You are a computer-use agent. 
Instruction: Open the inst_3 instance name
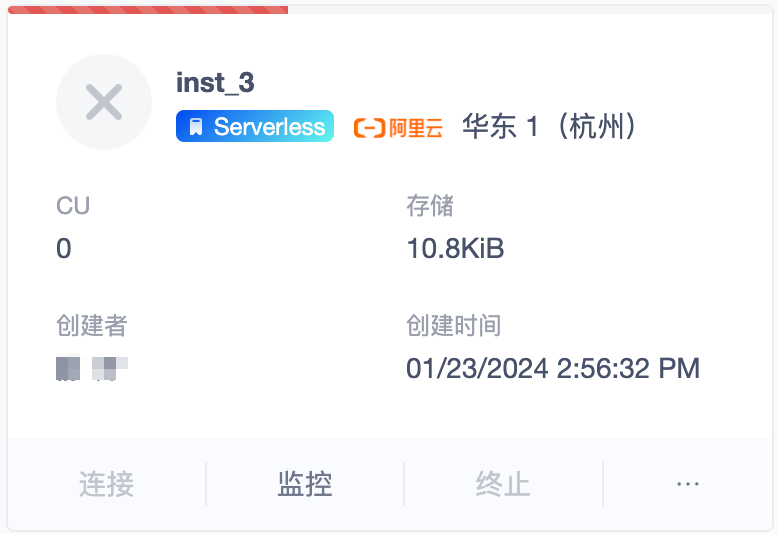coord(215,82)
